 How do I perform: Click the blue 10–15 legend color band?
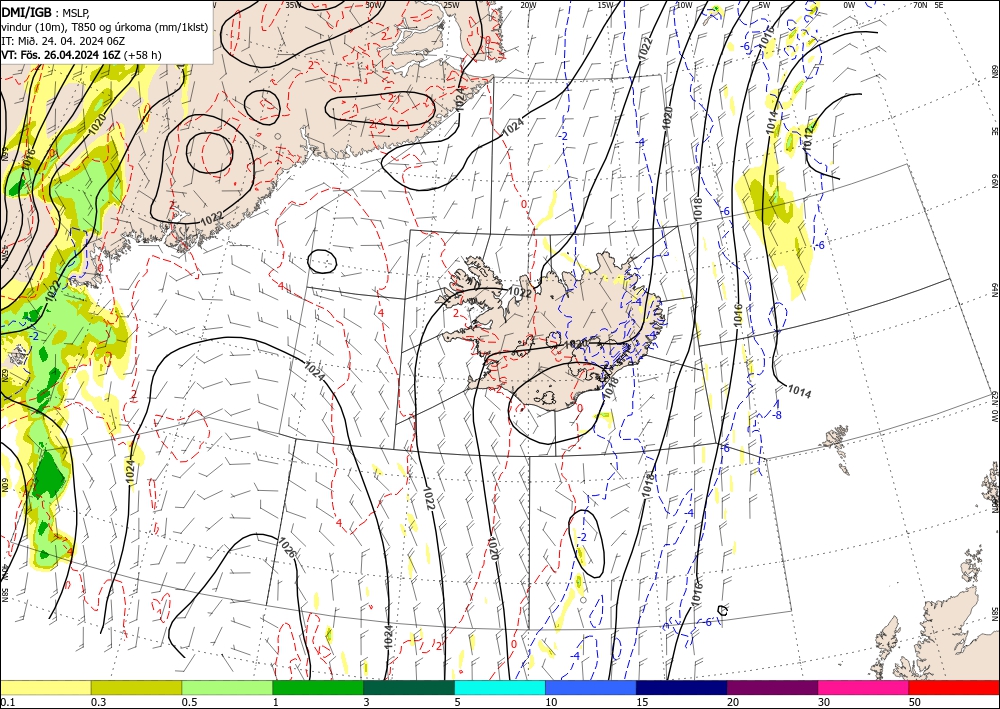(x=591, y=687)
